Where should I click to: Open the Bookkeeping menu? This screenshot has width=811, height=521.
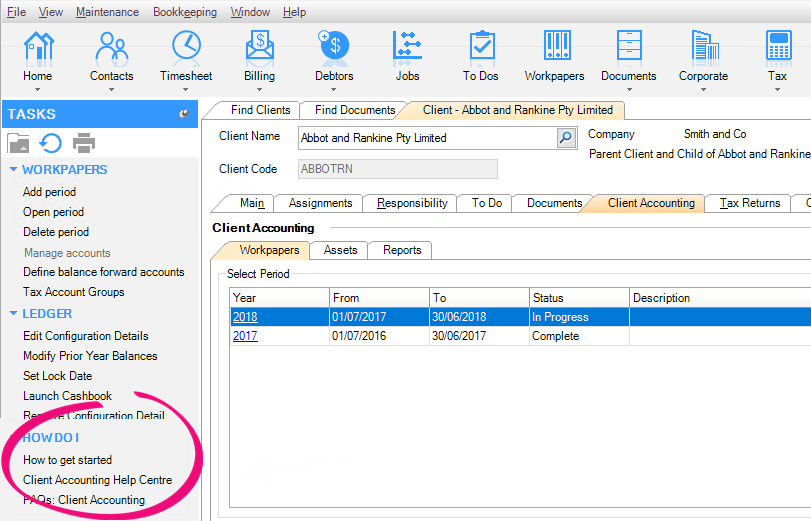[185, 12]
